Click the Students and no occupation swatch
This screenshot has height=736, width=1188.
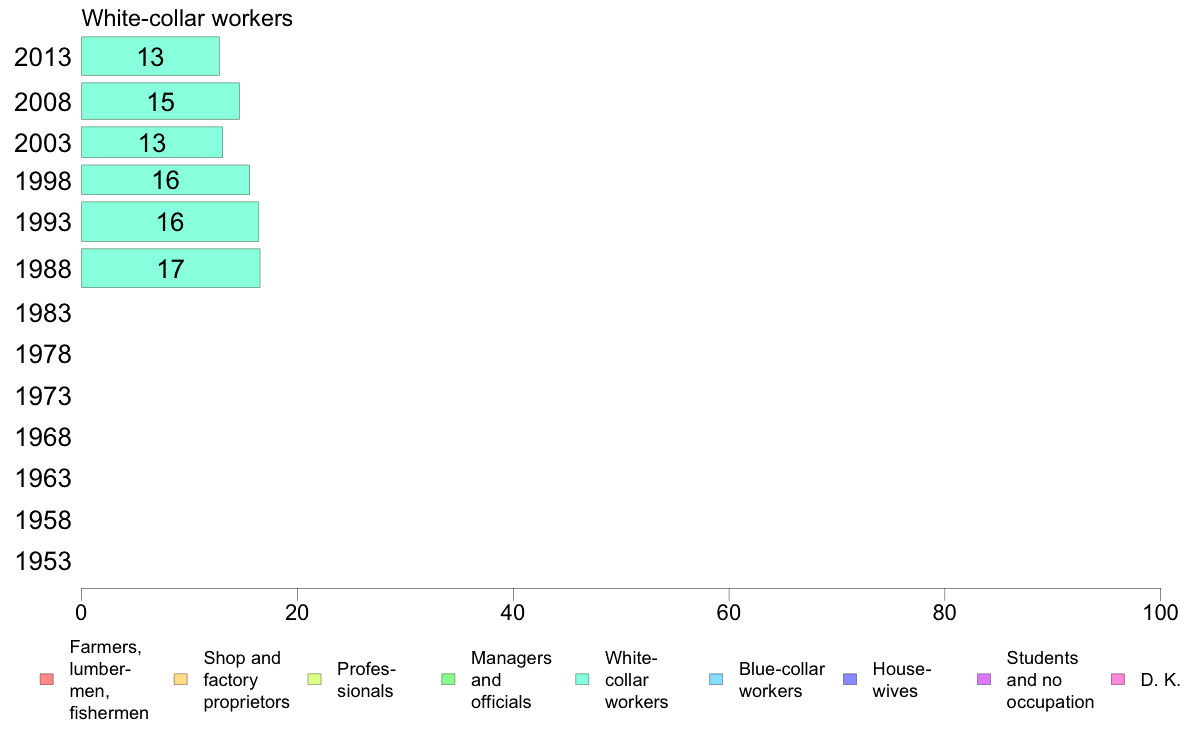coord(984,679)
